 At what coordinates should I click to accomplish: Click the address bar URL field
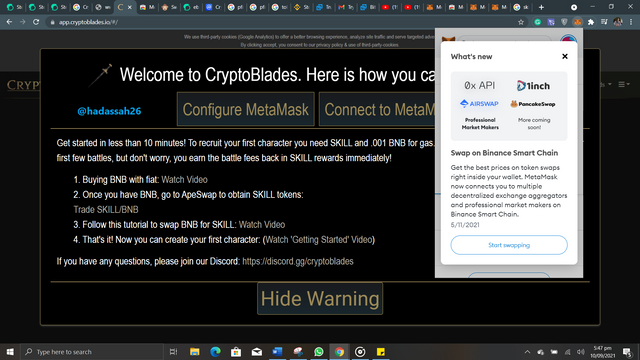282,22
